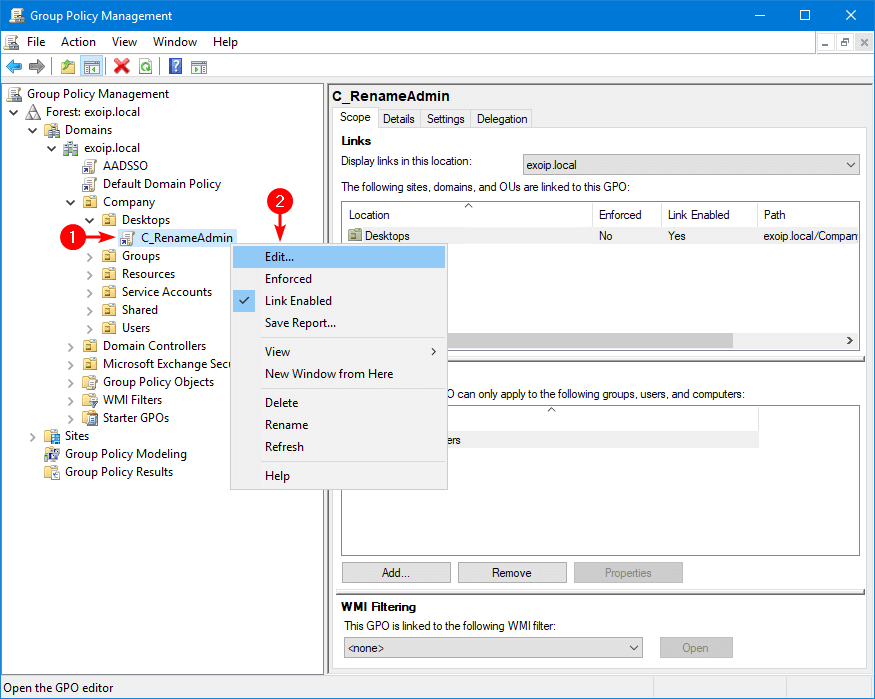This screenshot has width=875, height=699.
Task: Click the Add... button
Action: click(x=395, y=573)
